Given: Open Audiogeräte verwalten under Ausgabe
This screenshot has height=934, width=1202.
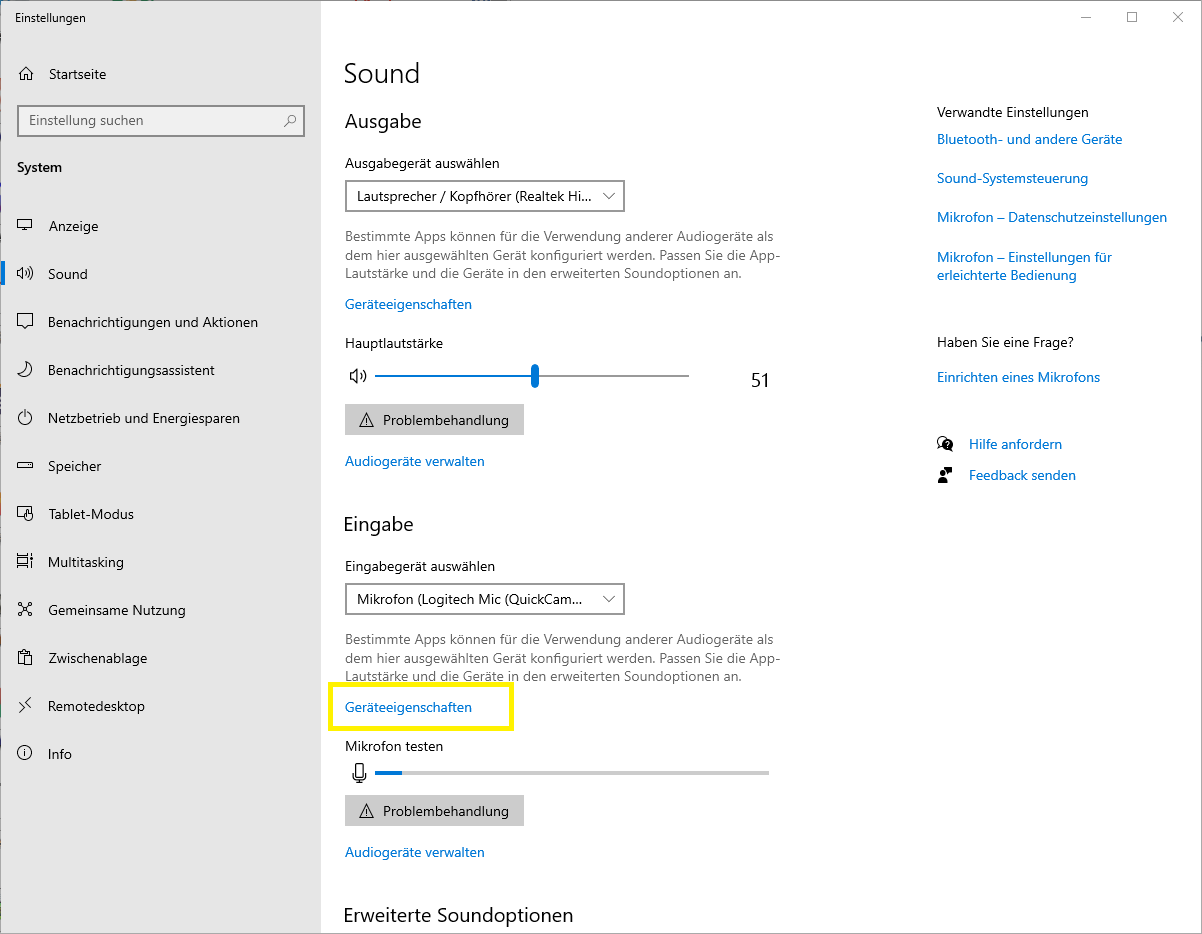Looking at the screenshot, I should (x=415, y=461).
